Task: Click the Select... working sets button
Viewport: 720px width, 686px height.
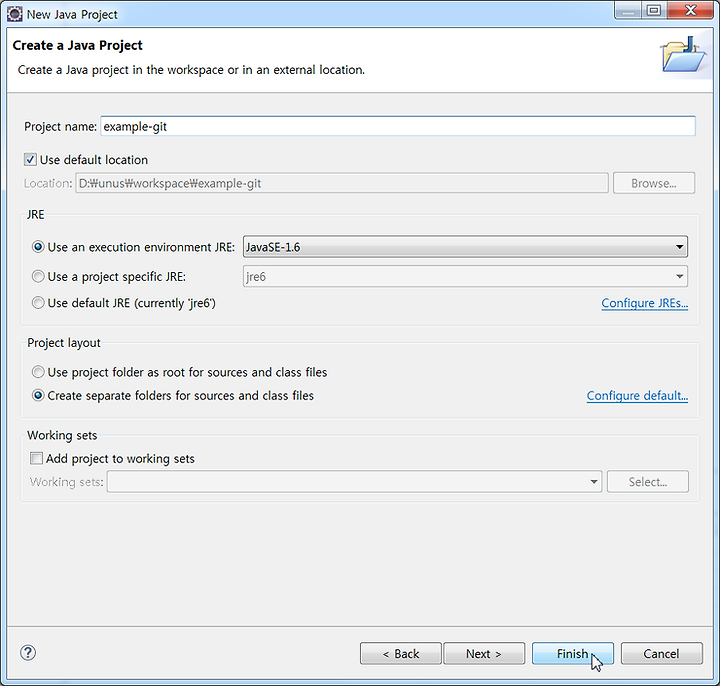Action: coord(647,482)
